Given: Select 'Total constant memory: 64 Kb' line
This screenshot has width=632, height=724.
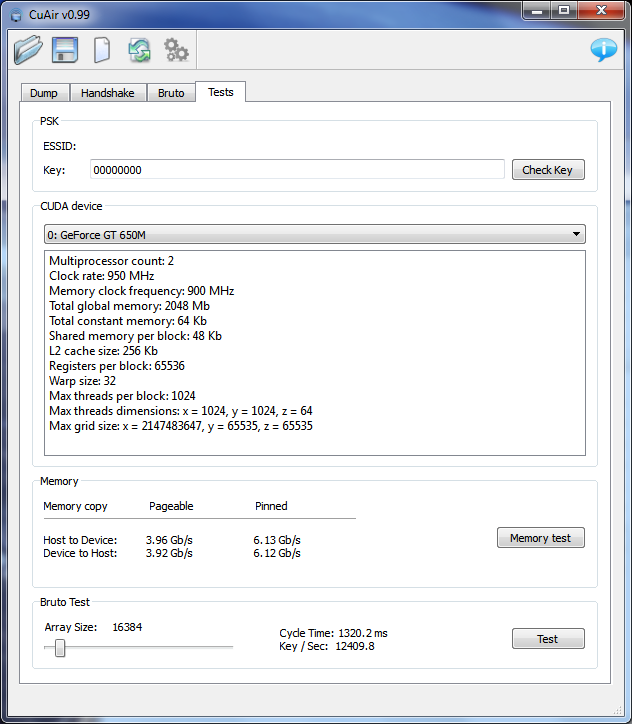Looking at the screenshot, I should point(128,321).
